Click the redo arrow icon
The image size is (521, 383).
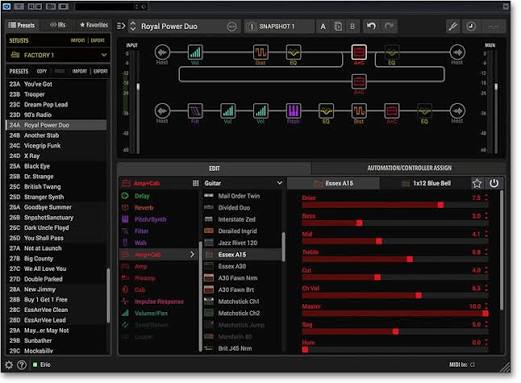pyautogui.click(x=389, y=26)
